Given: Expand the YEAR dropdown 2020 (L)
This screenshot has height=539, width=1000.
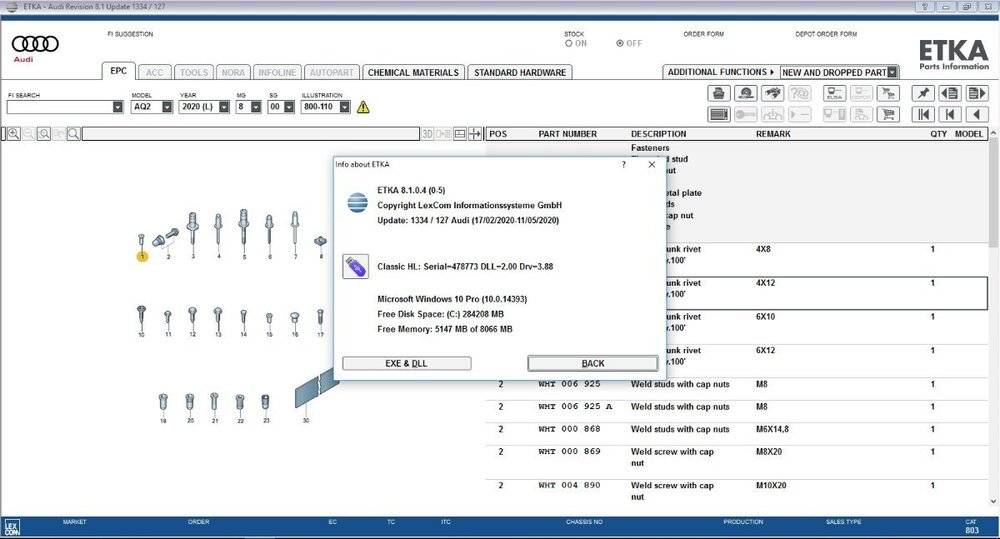Looking at the screenshot, I should [x=224, y=107].
